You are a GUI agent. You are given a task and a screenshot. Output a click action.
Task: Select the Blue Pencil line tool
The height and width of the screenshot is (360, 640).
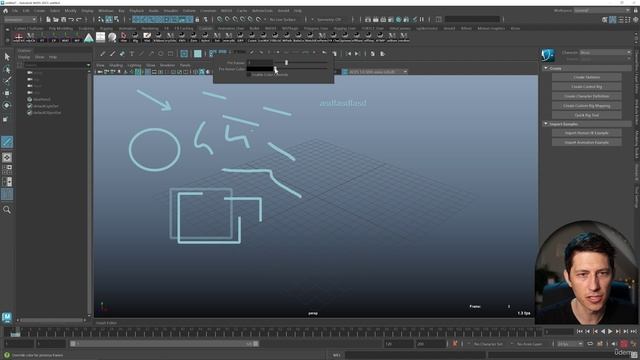point(141,54)
